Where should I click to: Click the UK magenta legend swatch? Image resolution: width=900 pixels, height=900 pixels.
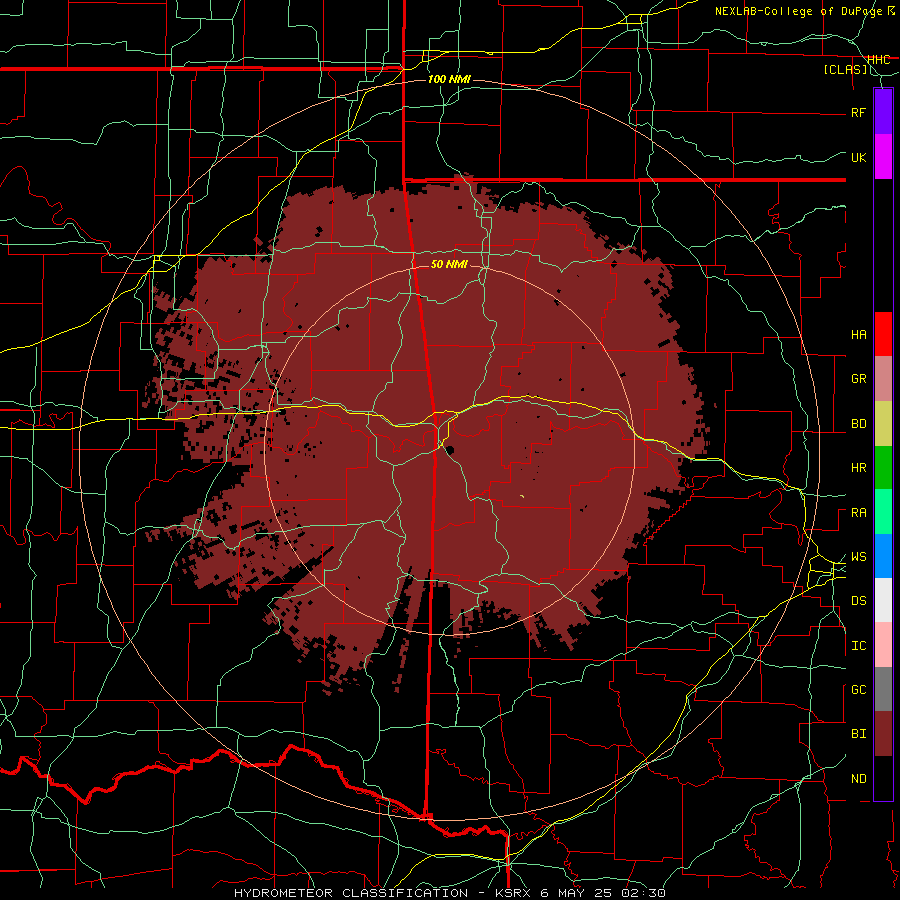[x=883, y=157]
